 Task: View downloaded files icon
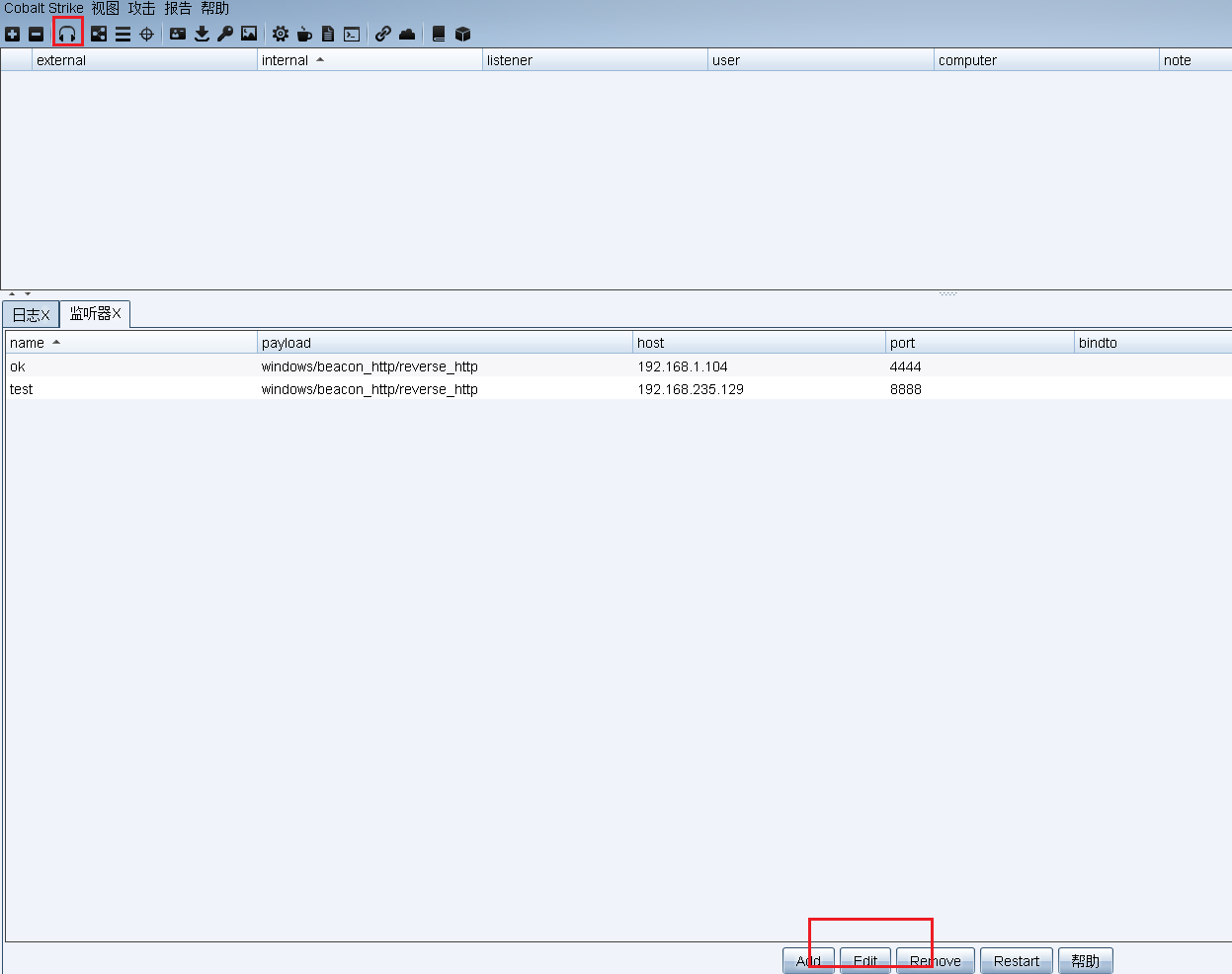[202, 34]
